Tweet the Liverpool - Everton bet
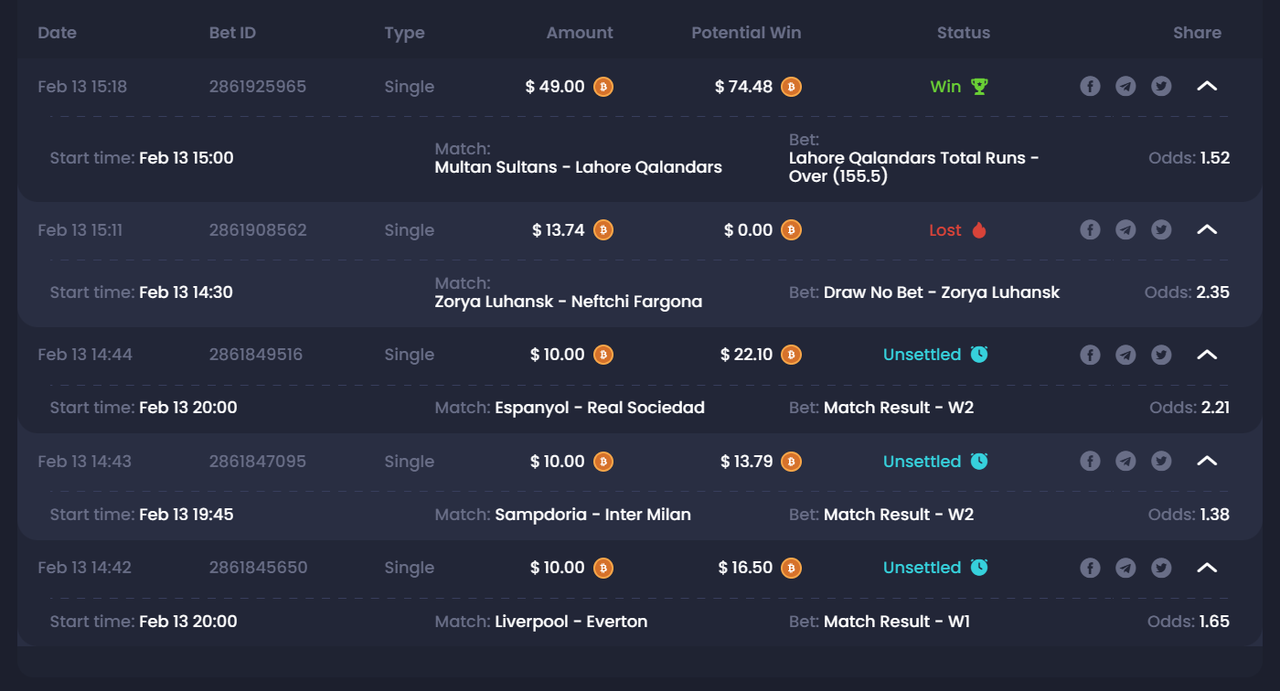The width and height of the screenshot is (1280, 691). point(1161,567)
